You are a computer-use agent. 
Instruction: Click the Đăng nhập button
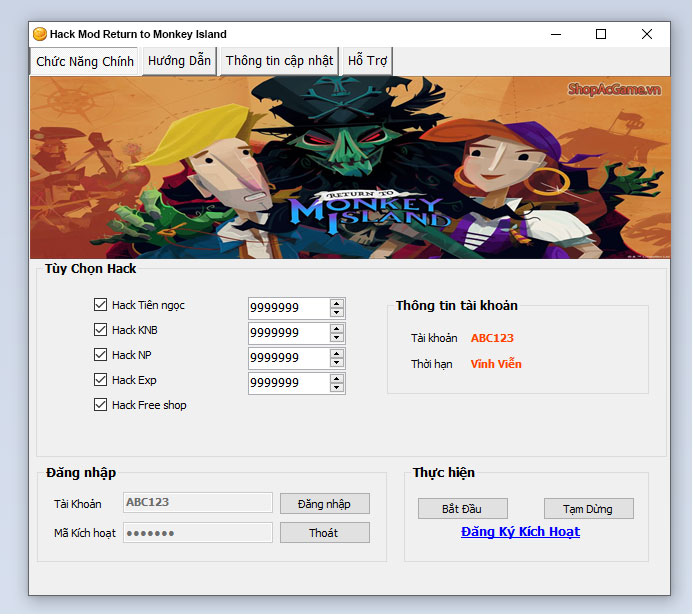[x=324, y=504]
